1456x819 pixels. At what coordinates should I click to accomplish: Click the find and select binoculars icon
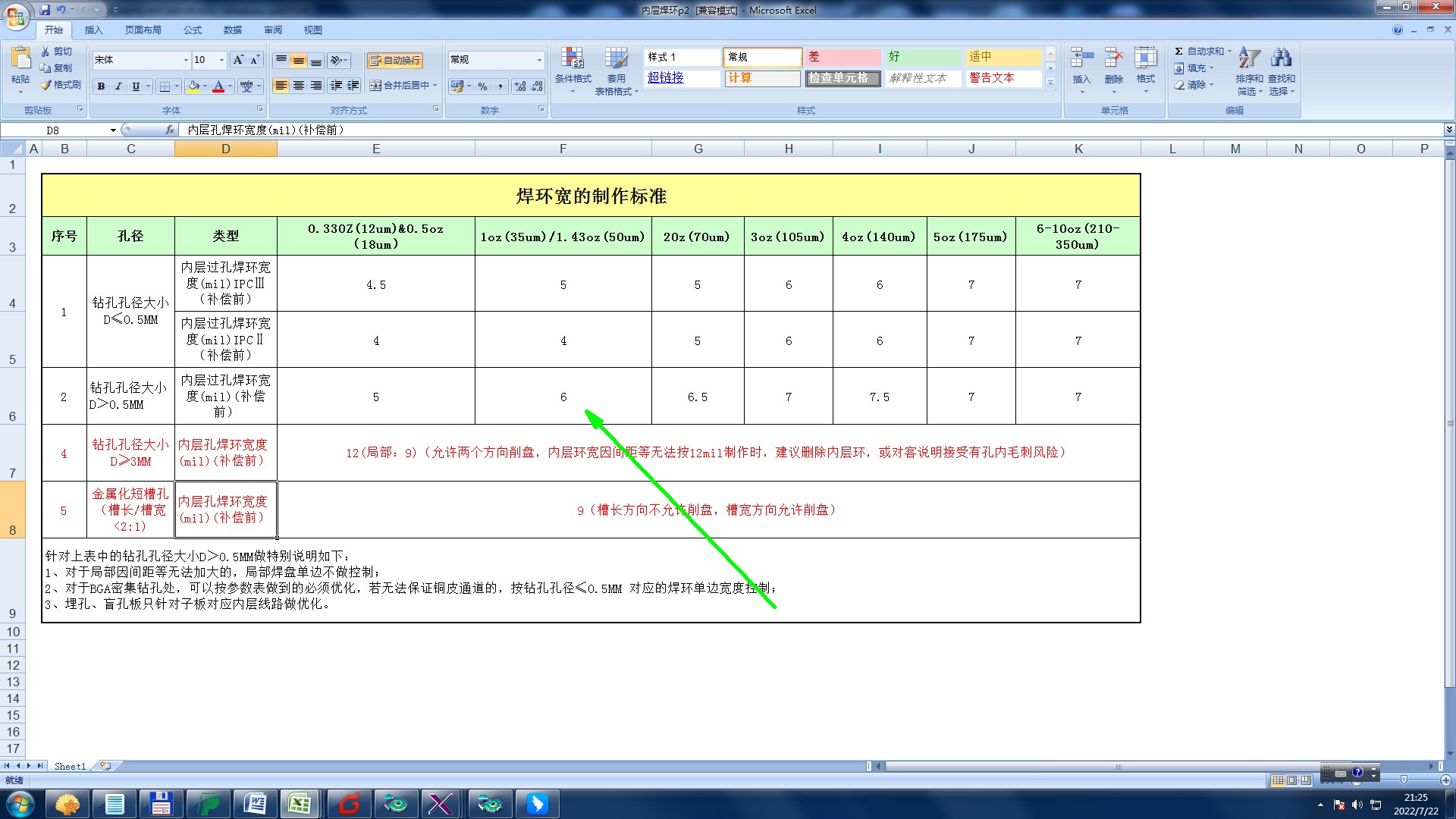point(1282,58)
